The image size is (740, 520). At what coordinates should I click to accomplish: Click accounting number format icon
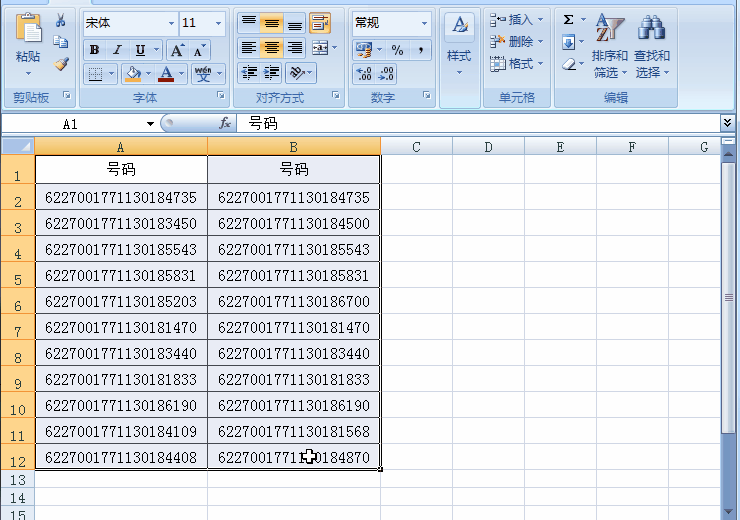click(364, 50)
